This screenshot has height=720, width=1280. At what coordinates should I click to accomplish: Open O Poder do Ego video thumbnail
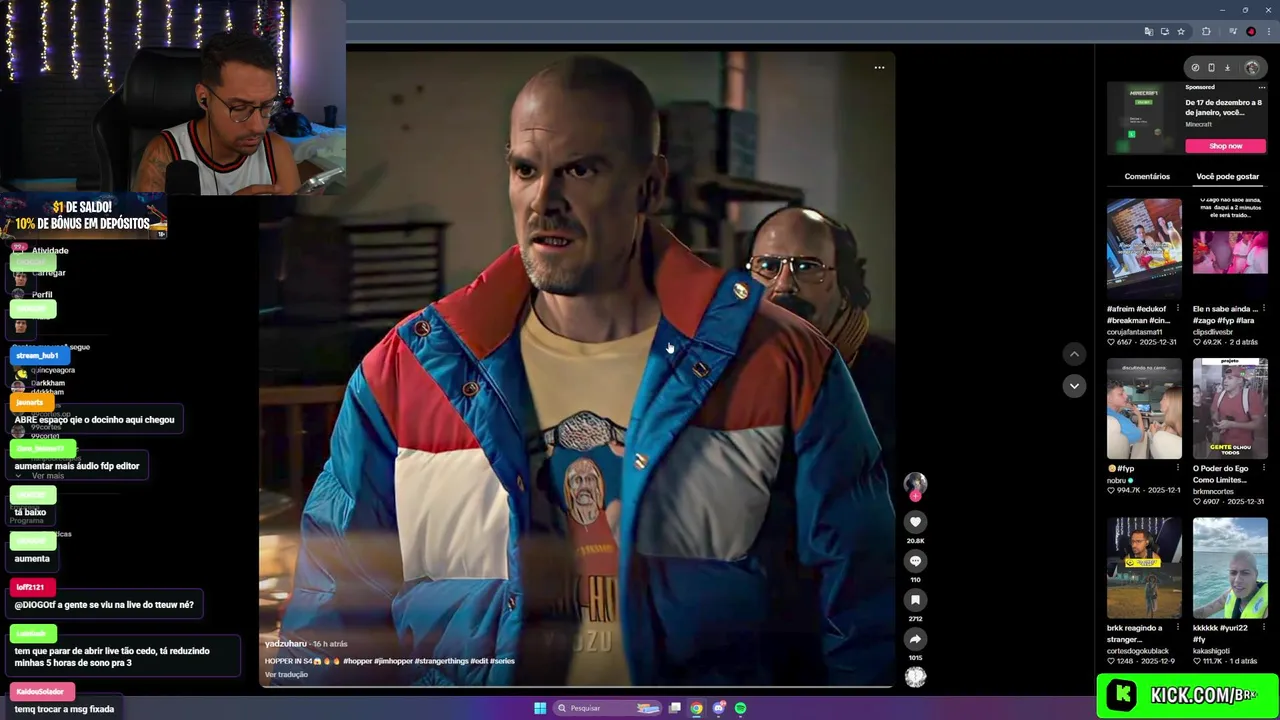coord(1230,409)
